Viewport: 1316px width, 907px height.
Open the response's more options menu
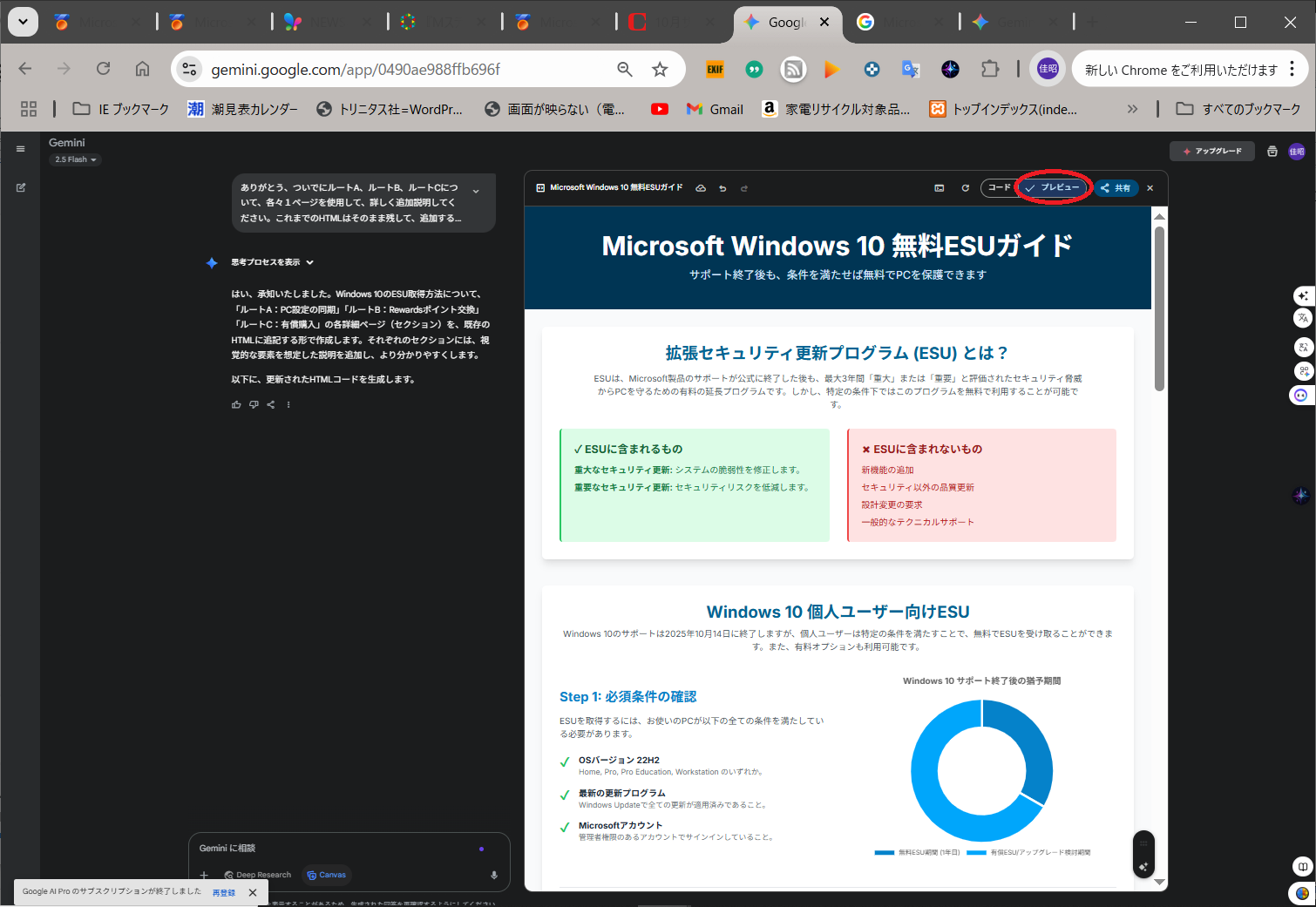tap(288, 404)
